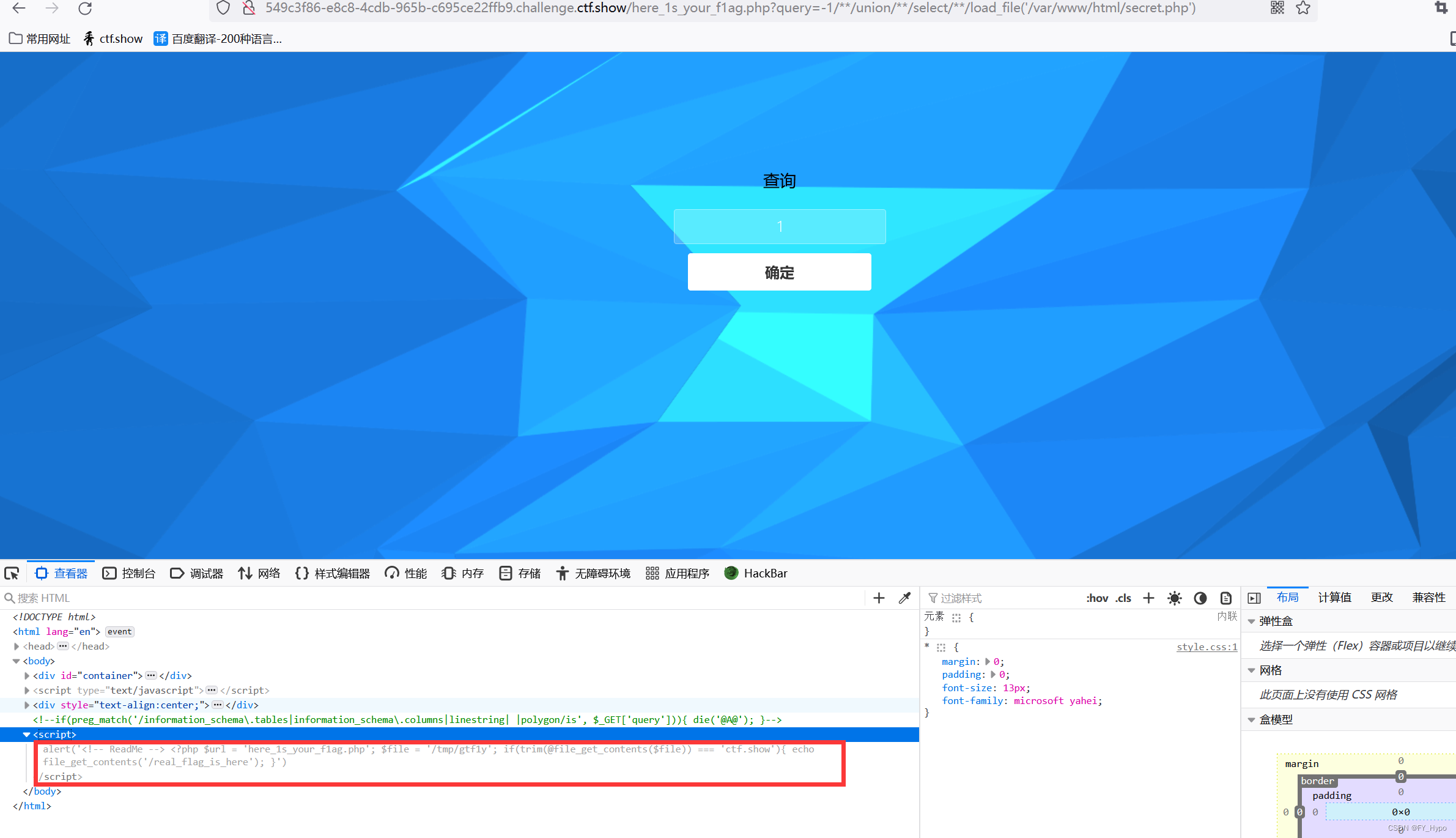Open the 网络 network tab
Screen dimensions: 1456x838
259,573
